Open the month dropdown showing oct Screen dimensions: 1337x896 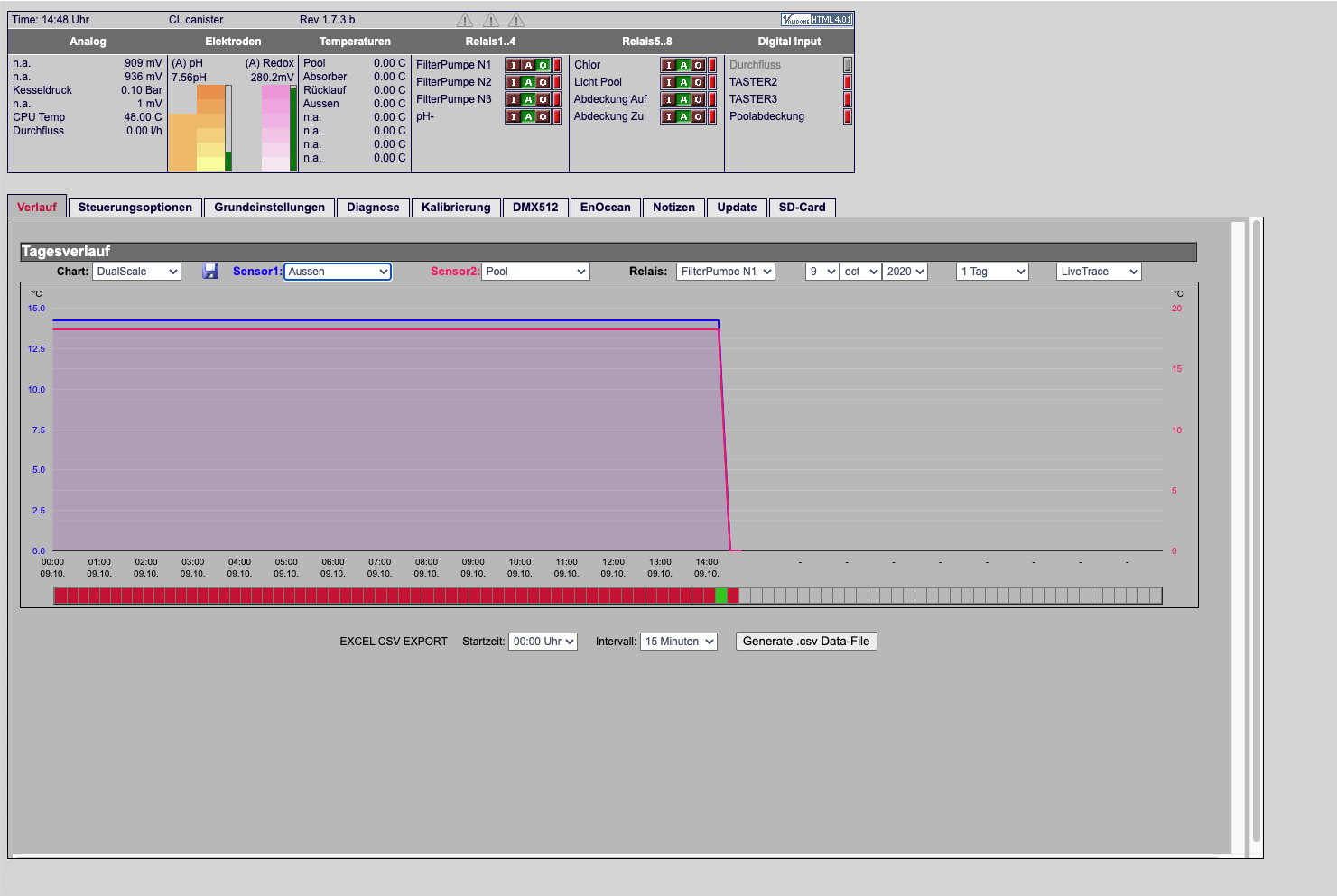[860, 272]
